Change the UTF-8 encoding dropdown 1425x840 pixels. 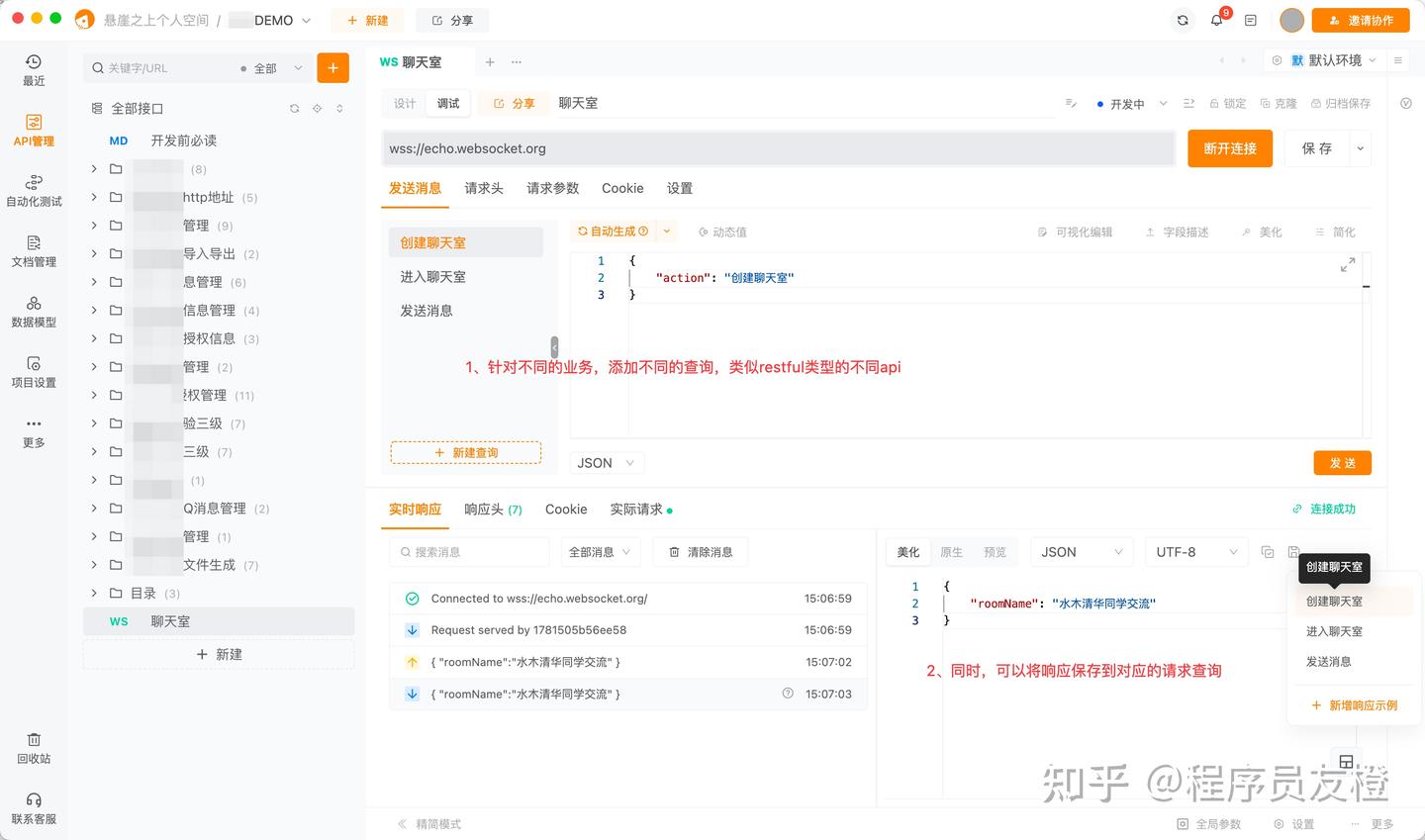(1191, 551)
